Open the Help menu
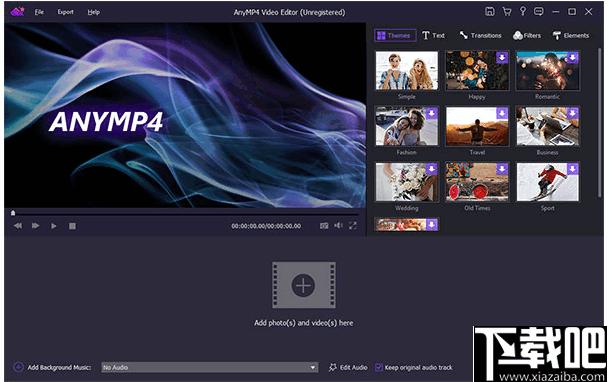609x382 pixels. coord(94,12)
